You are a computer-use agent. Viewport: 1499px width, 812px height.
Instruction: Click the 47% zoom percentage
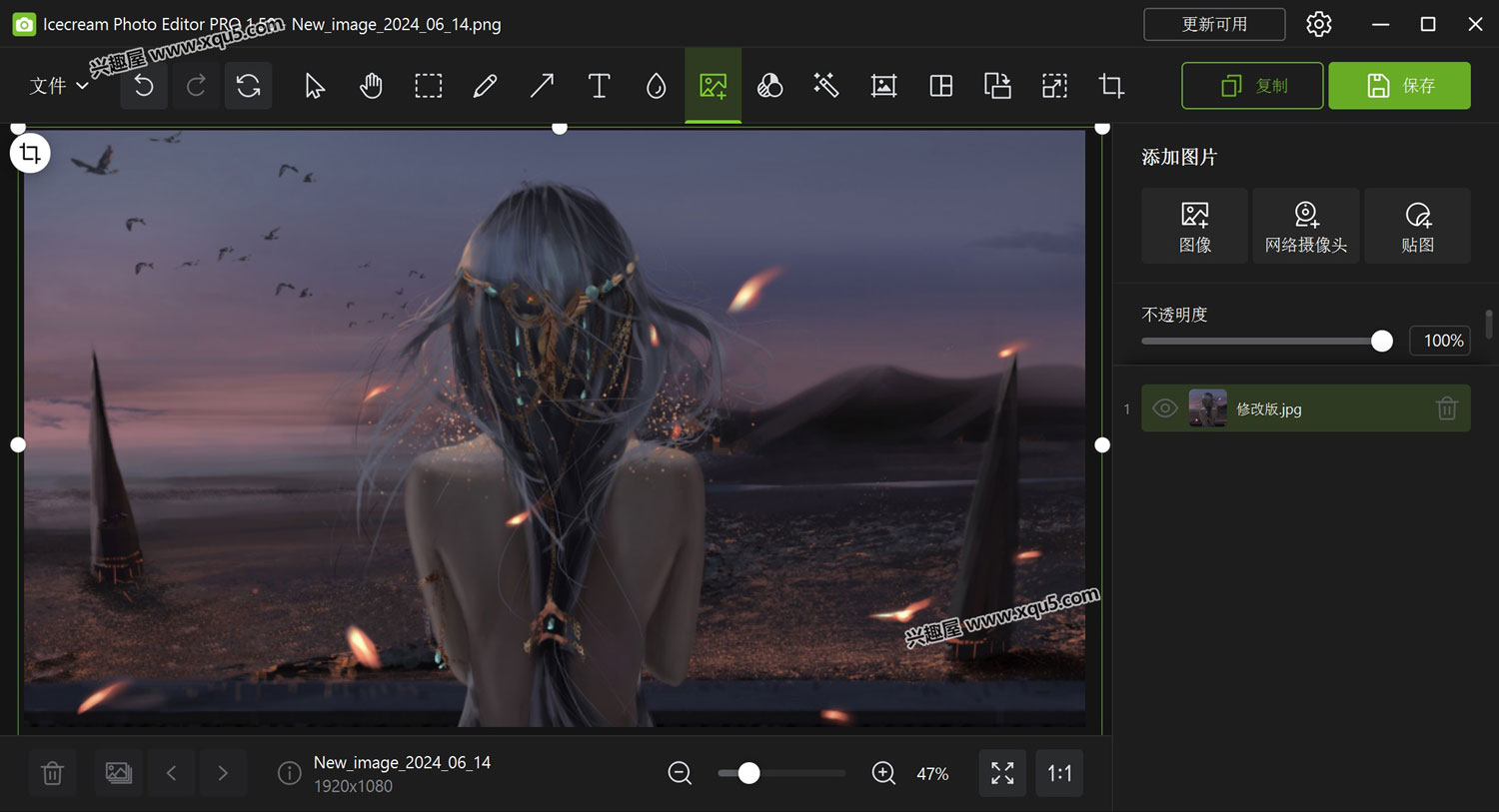(932, 774)
